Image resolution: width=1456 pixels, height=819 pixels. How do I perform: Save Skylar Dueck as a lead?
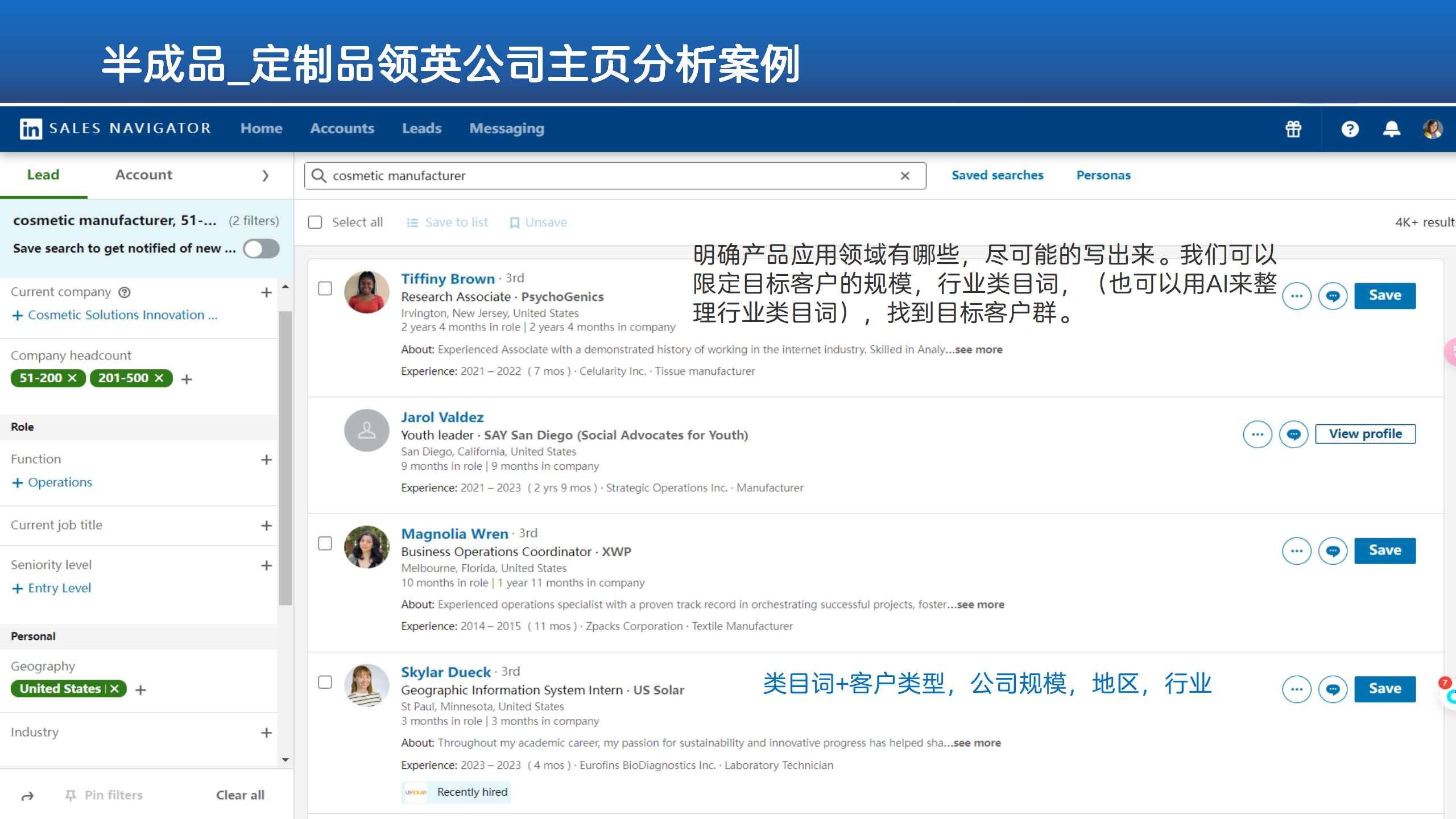tap(1384, 689)
